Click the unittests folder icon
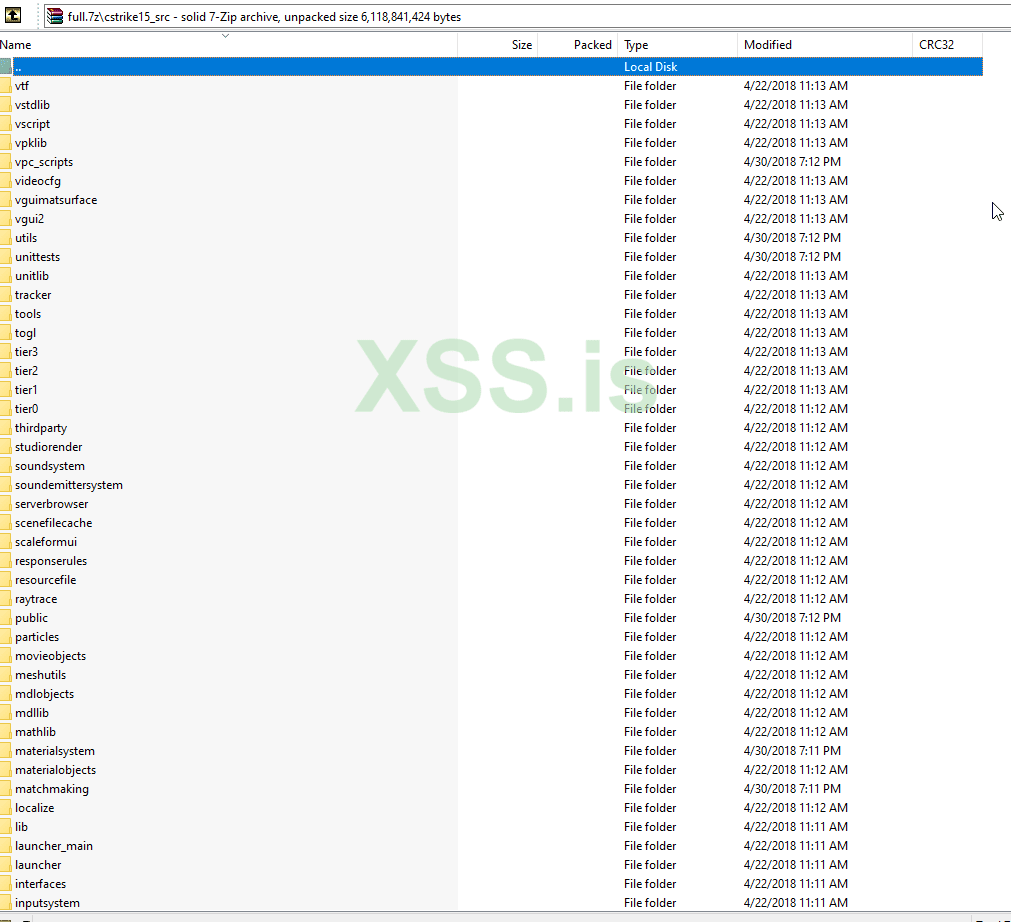Screen dimensions: 1011x922 pyautogui.click(x=6, y=257)
